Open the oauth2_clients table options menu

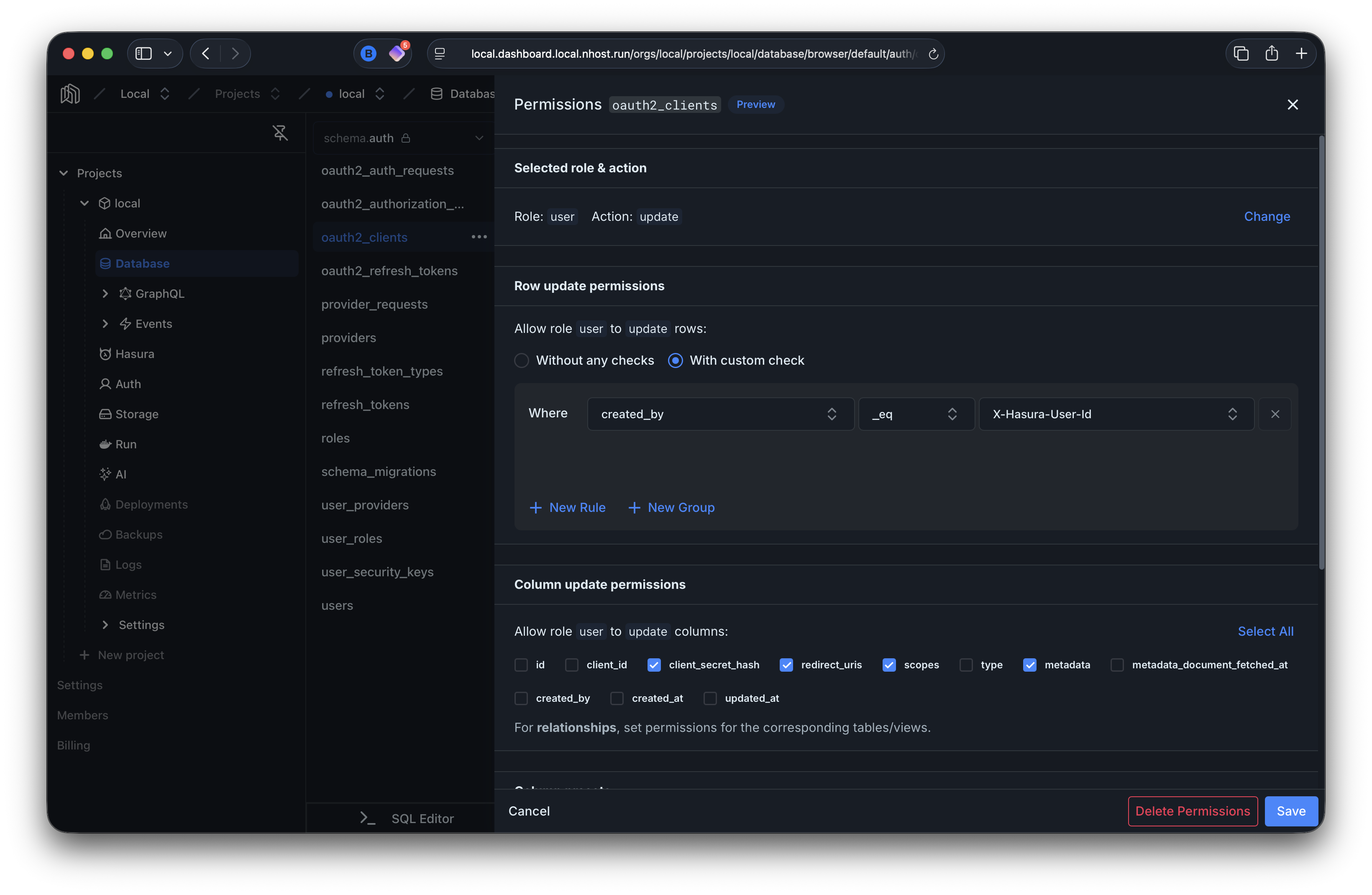click(479, 237)
